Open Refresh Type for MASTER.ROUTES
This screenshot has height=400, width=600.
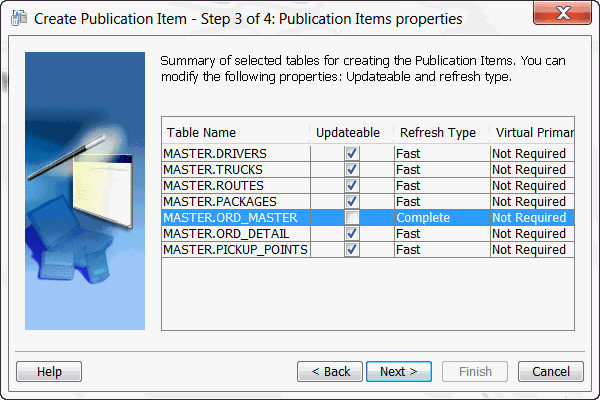coord(442,186)
